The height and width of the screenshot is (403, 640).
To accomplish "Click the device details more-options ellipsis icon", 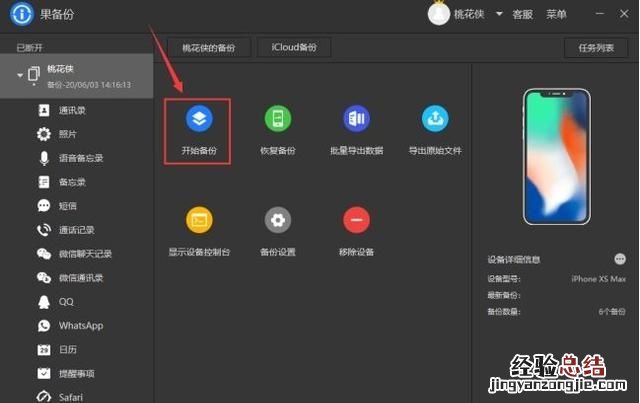I will (x=620, y=259).
